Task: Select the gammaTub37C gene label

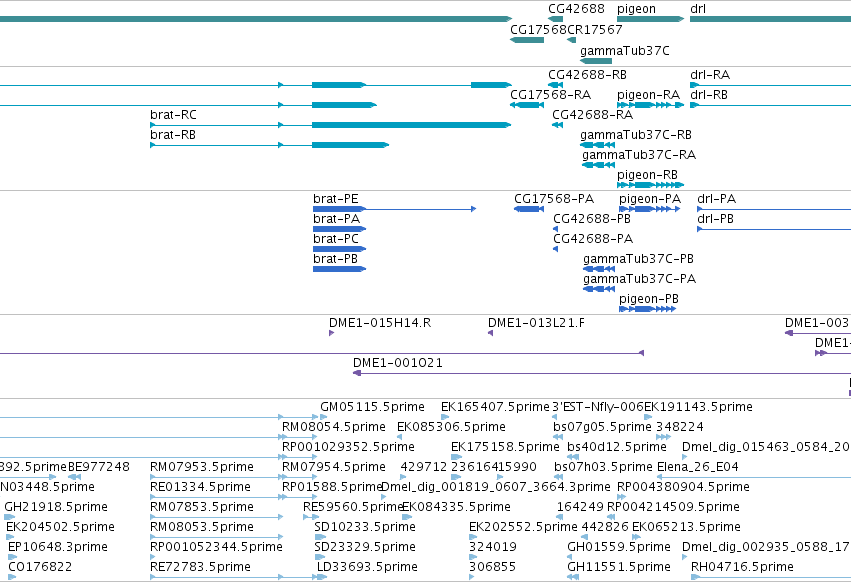Action: point(625,51)
